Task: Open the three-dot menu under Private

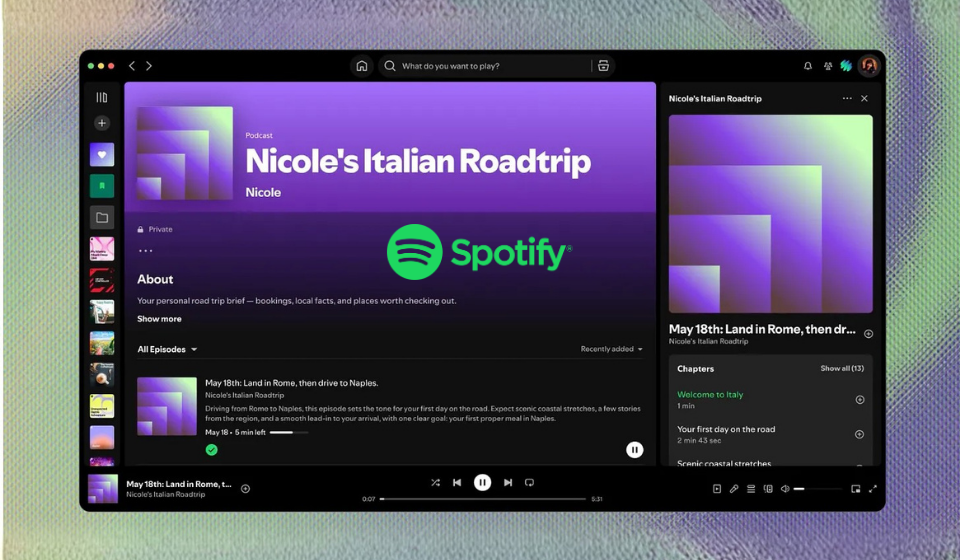Action: click(x=145, y=251)
